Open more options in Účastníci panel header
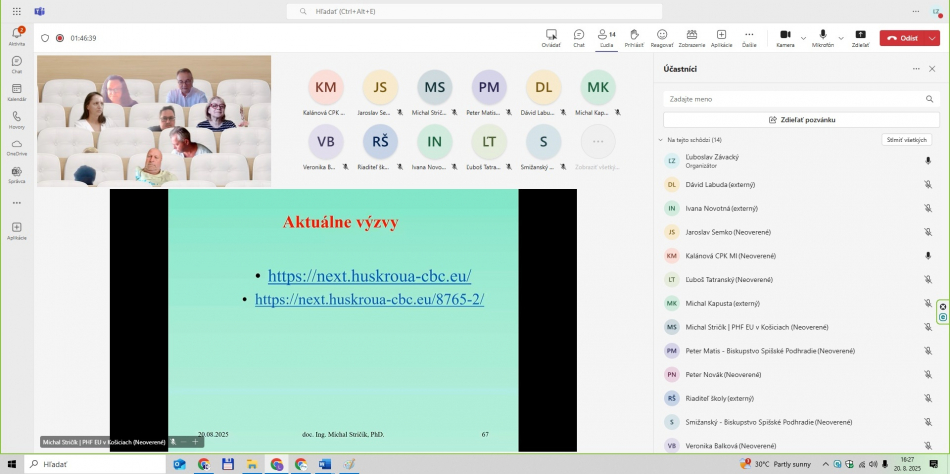This screenshot has height=474, width=950. (916, 69)
